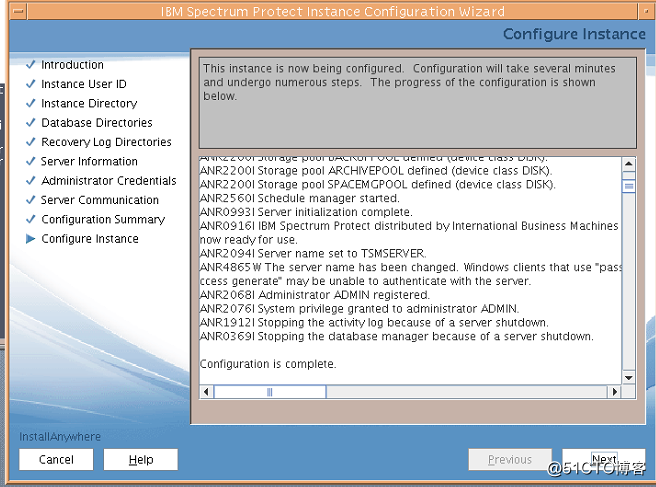
Task: Click the checkmark beside Database Directories
Action: tap(31, 122)
